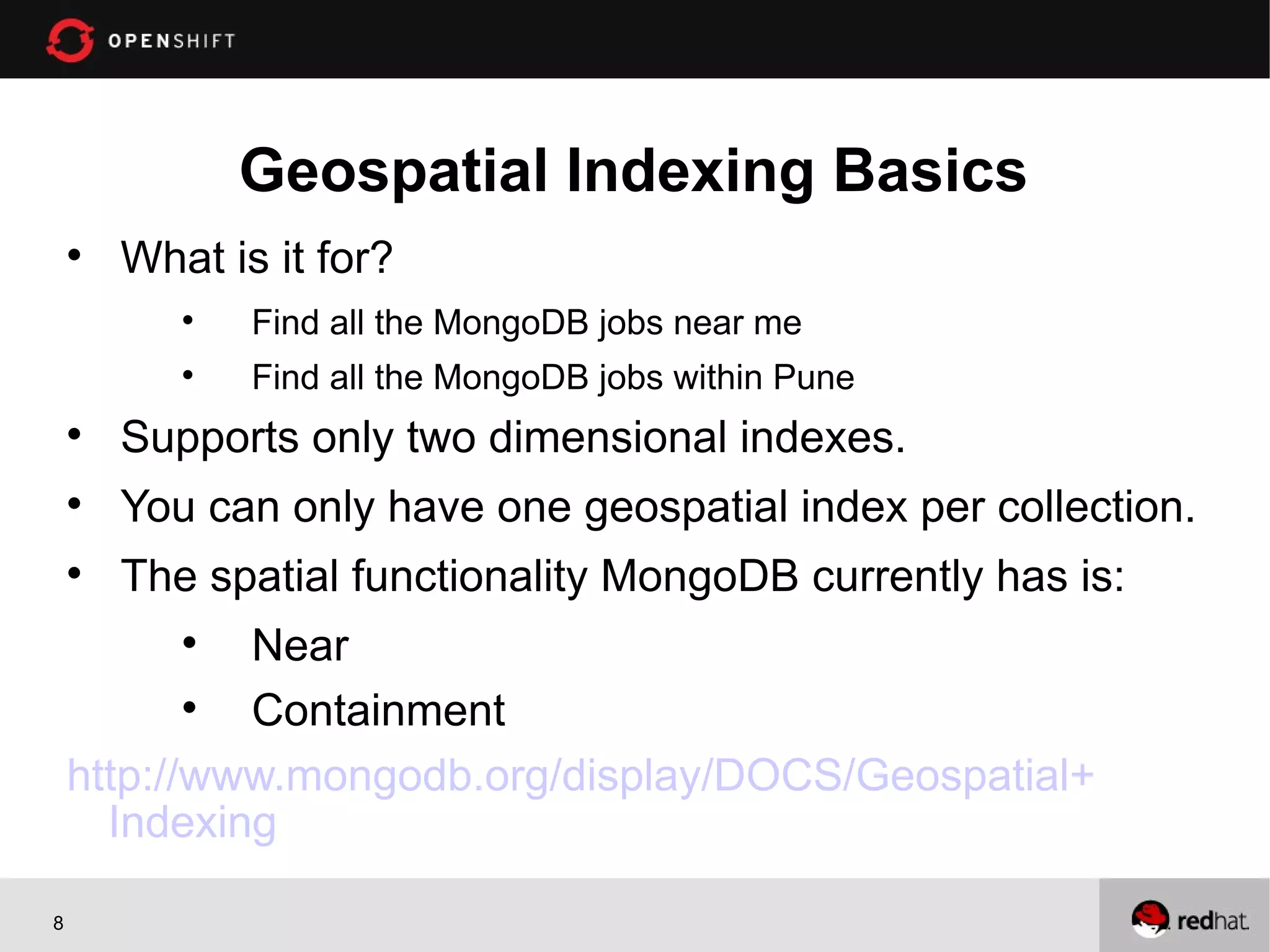1270x952 pixels.
Task: Click 'Find all the MongoDB jobs near me'
Action: (526, 323)
